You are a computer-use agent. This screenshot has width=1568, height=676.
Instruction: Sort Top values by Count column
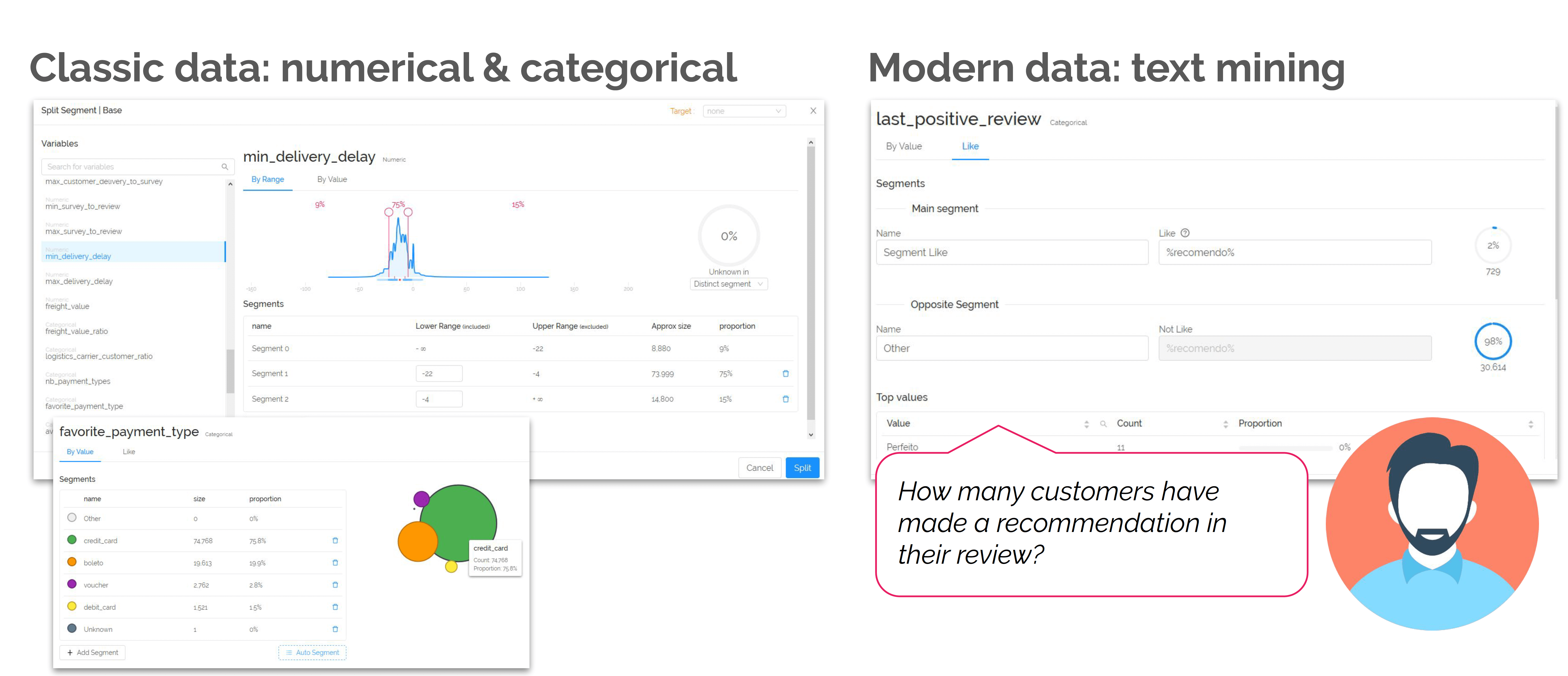(x=1225, y=424)
